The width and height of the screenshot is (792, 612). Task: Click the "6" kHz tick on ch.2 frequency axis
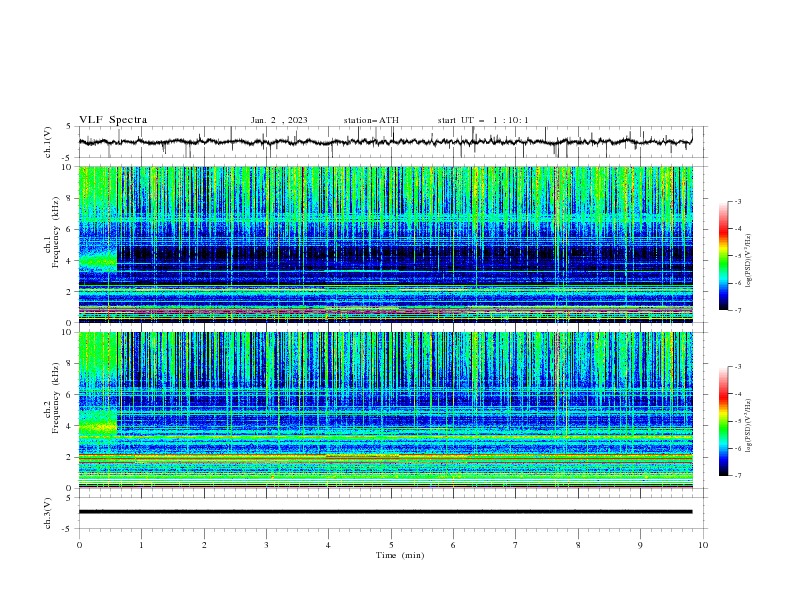[x=70, y=394]
